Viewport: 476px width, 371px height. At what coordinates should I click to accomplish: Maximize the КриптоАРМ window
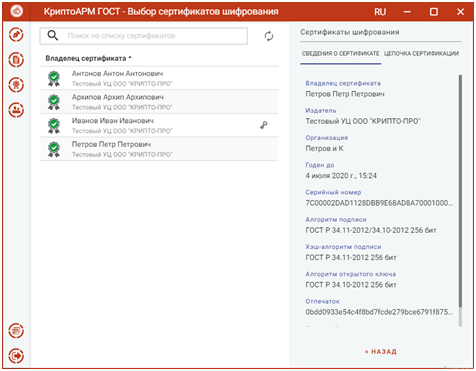pos(434,12)
